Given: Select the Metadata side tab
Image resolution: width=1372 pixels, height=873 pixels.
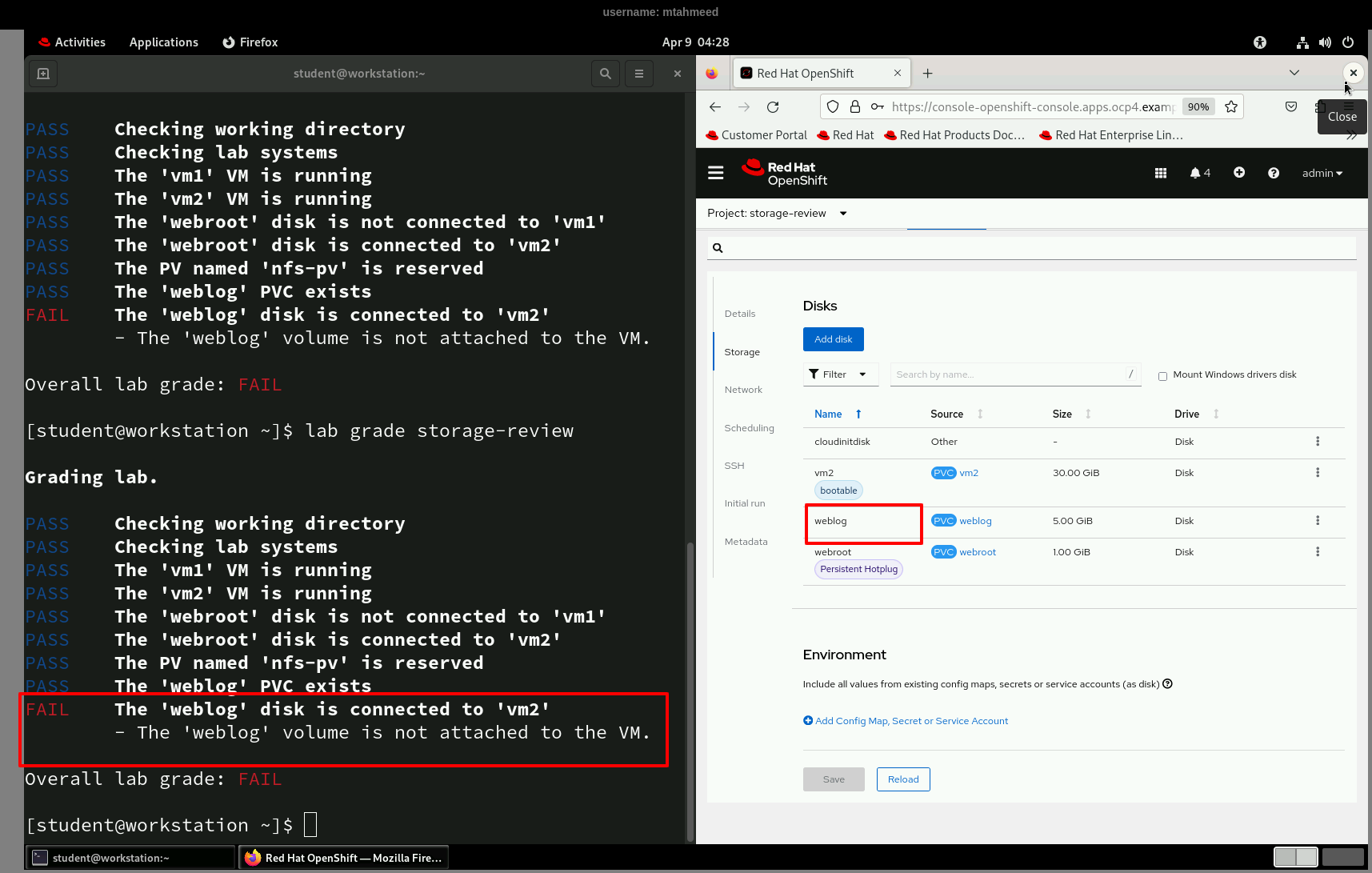Looking at the screenshot, I should click(746, 542).
